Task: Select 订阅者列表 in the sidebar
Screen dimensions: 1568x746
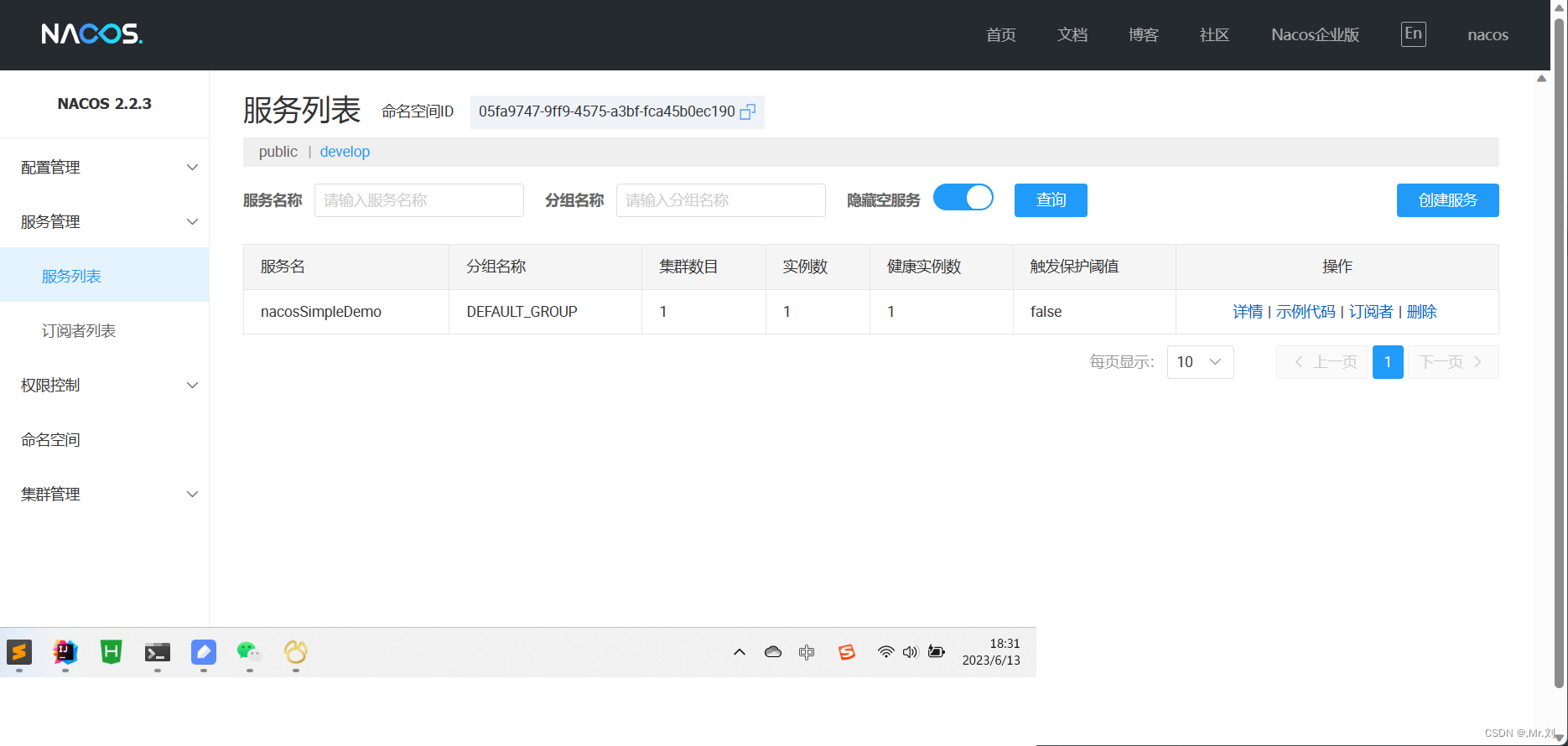Action: (105, 331)
